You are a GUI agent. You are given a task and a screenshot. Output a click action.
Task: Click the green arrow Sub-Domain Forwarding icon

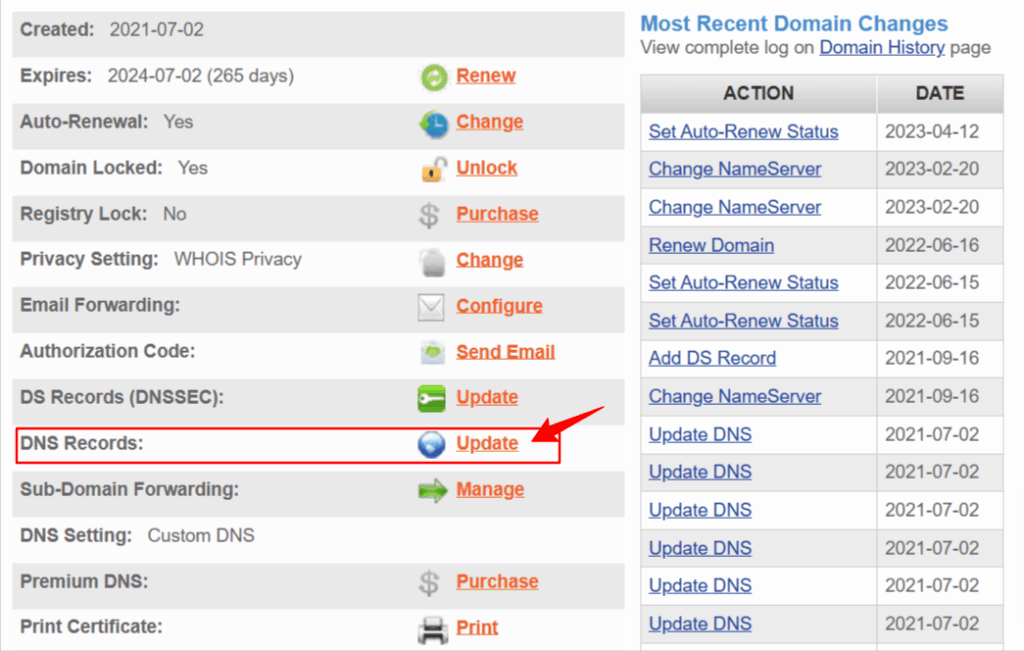[433, 490]
